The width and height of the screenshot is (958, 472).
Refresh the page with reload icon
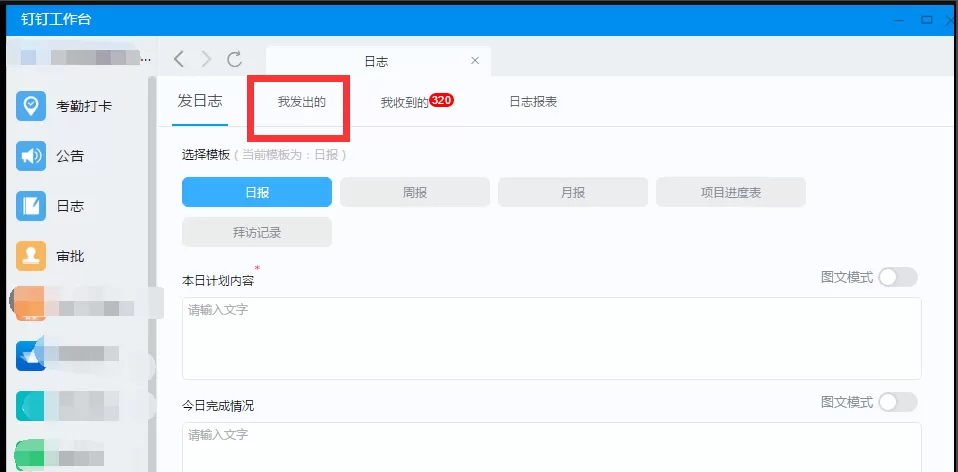coord(235,59)
